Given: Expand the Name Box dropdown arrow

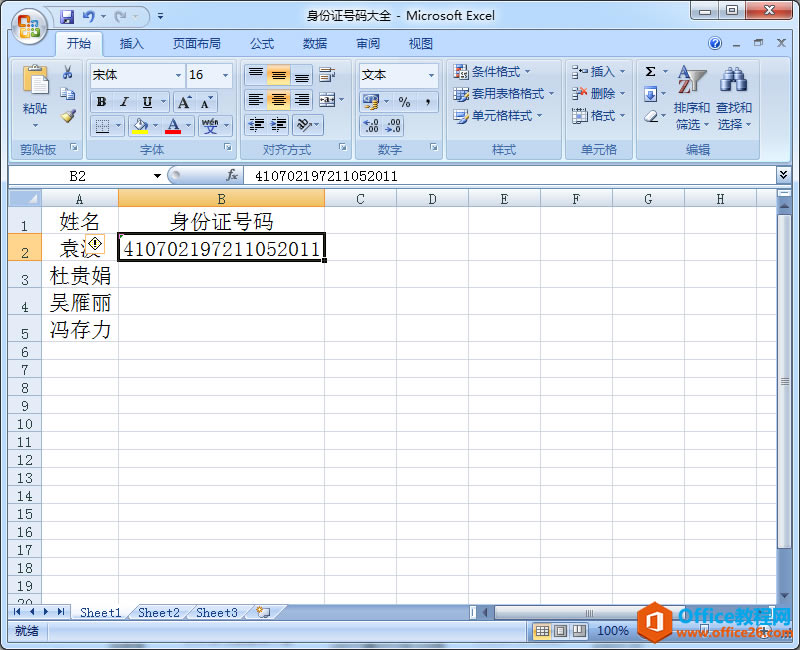Looking at the screenshot, I should pos(157,176).
